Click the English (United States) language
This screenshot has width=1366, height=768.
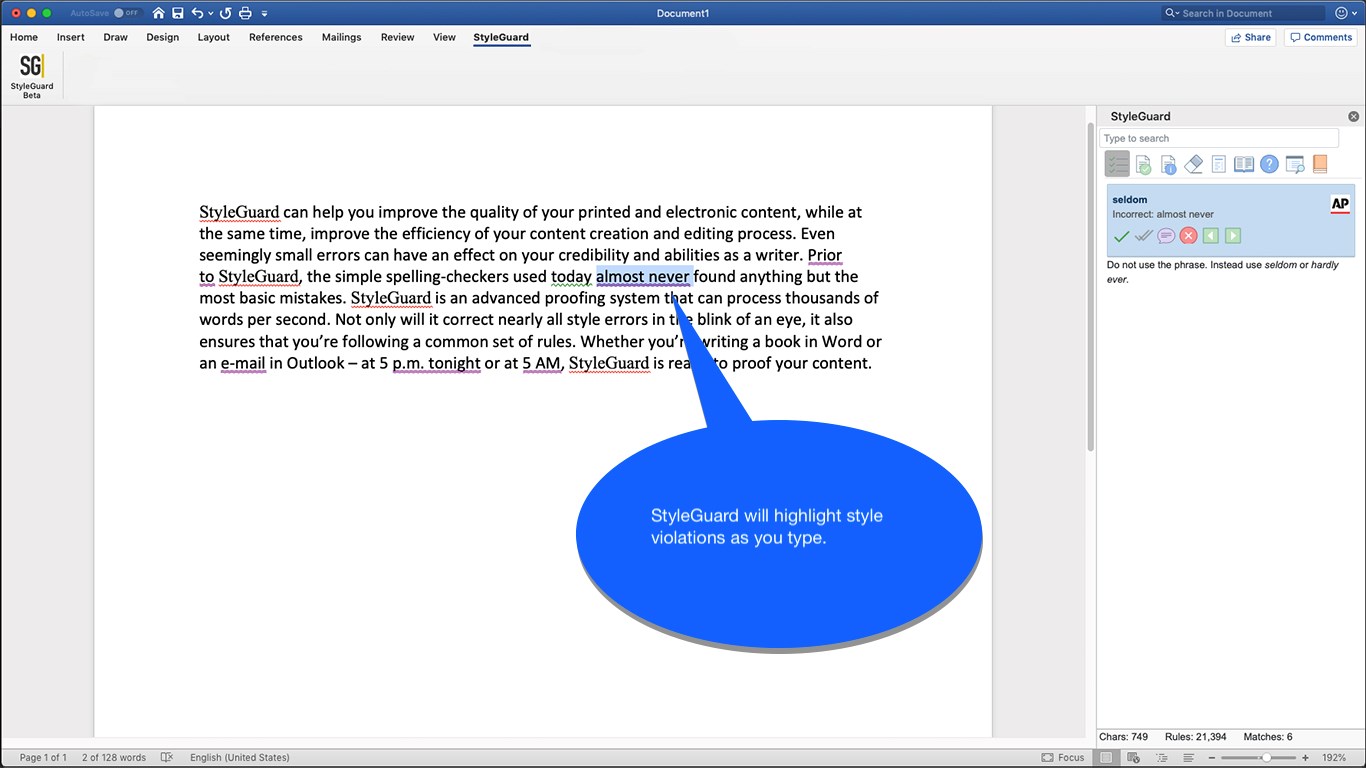coord(240,757)
